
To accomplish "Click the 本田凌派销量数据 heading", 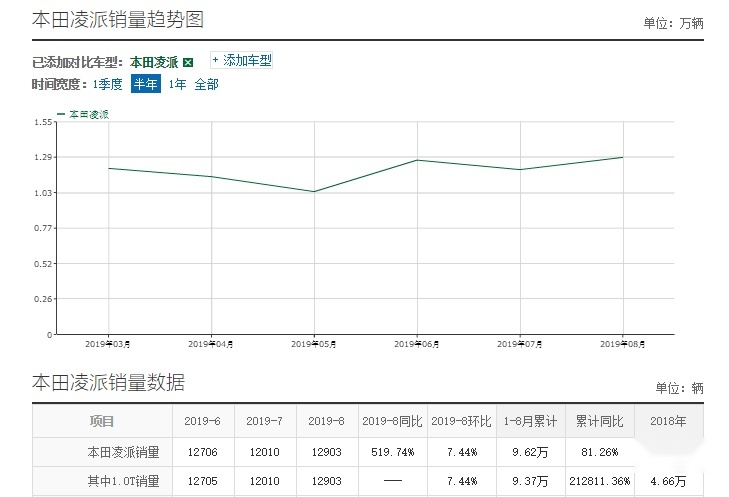I will pos(108,383).
